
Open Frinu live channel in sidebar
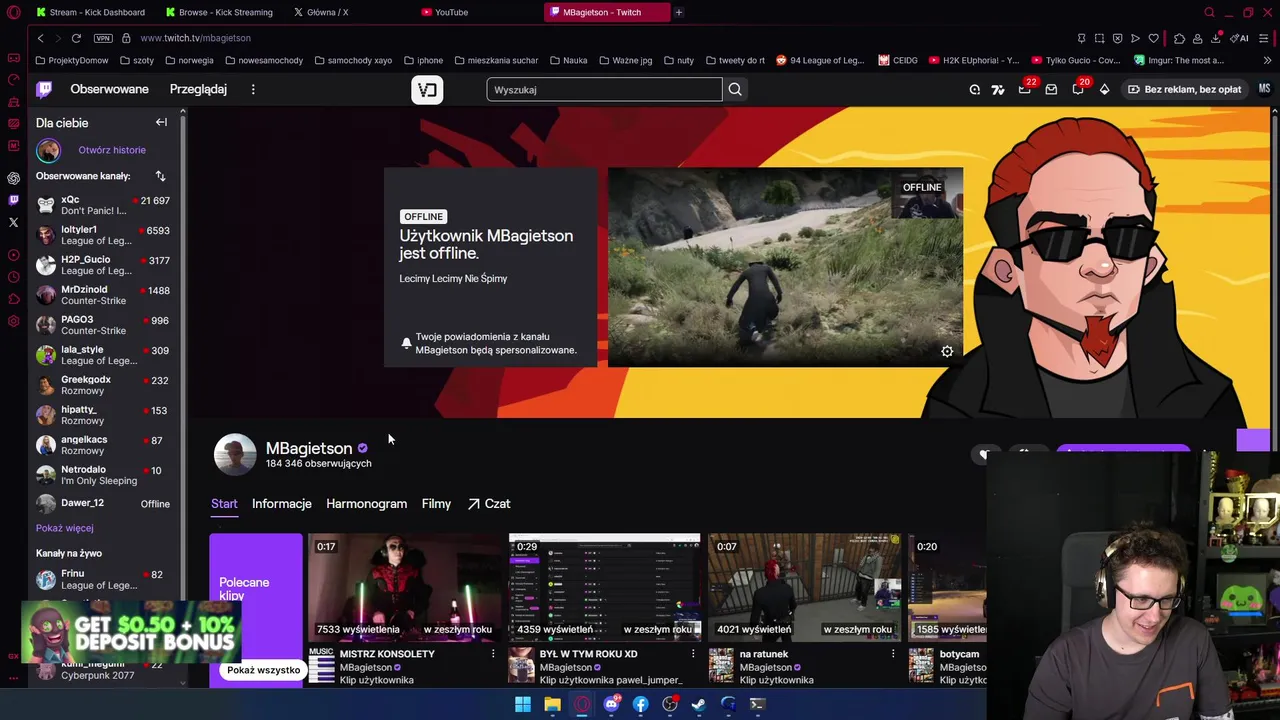(103, 580)
